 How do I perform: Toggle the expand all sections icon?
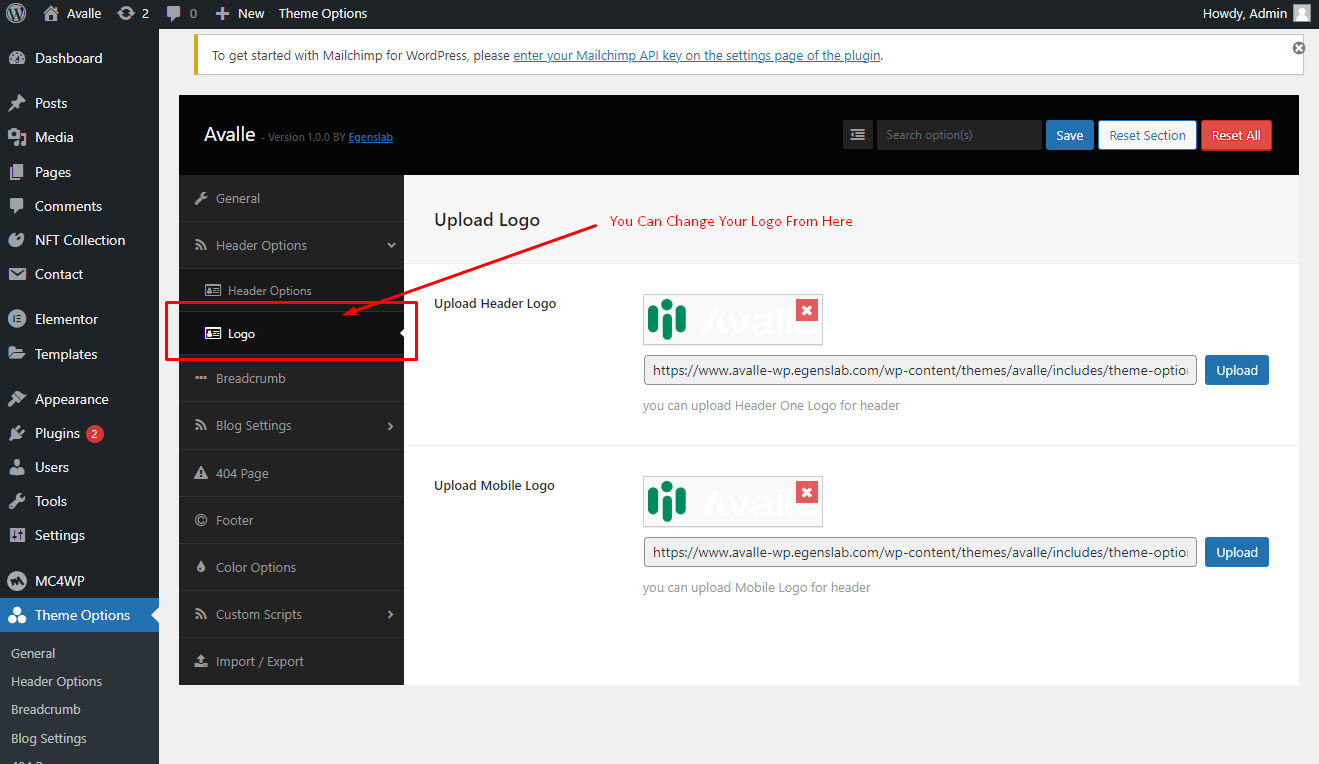[x=858, y=135]
